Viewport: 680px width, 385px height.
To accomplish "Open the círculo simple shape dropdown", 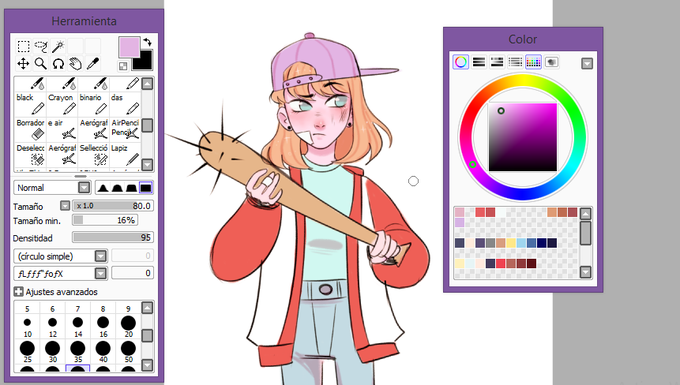I will (x=101, y=256).
